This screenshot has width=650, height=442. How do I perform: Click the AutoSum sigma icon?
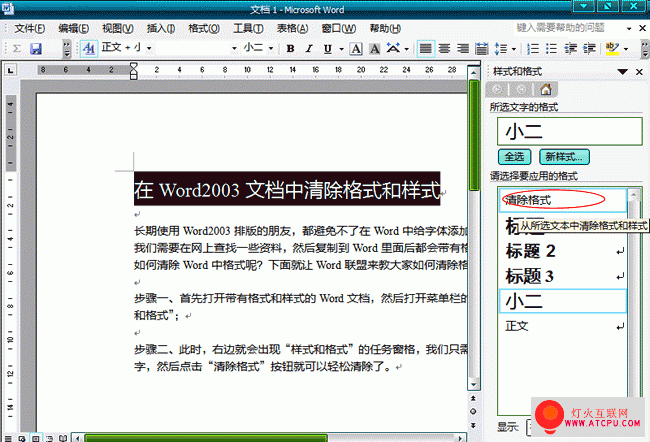(x=17, y=49)
